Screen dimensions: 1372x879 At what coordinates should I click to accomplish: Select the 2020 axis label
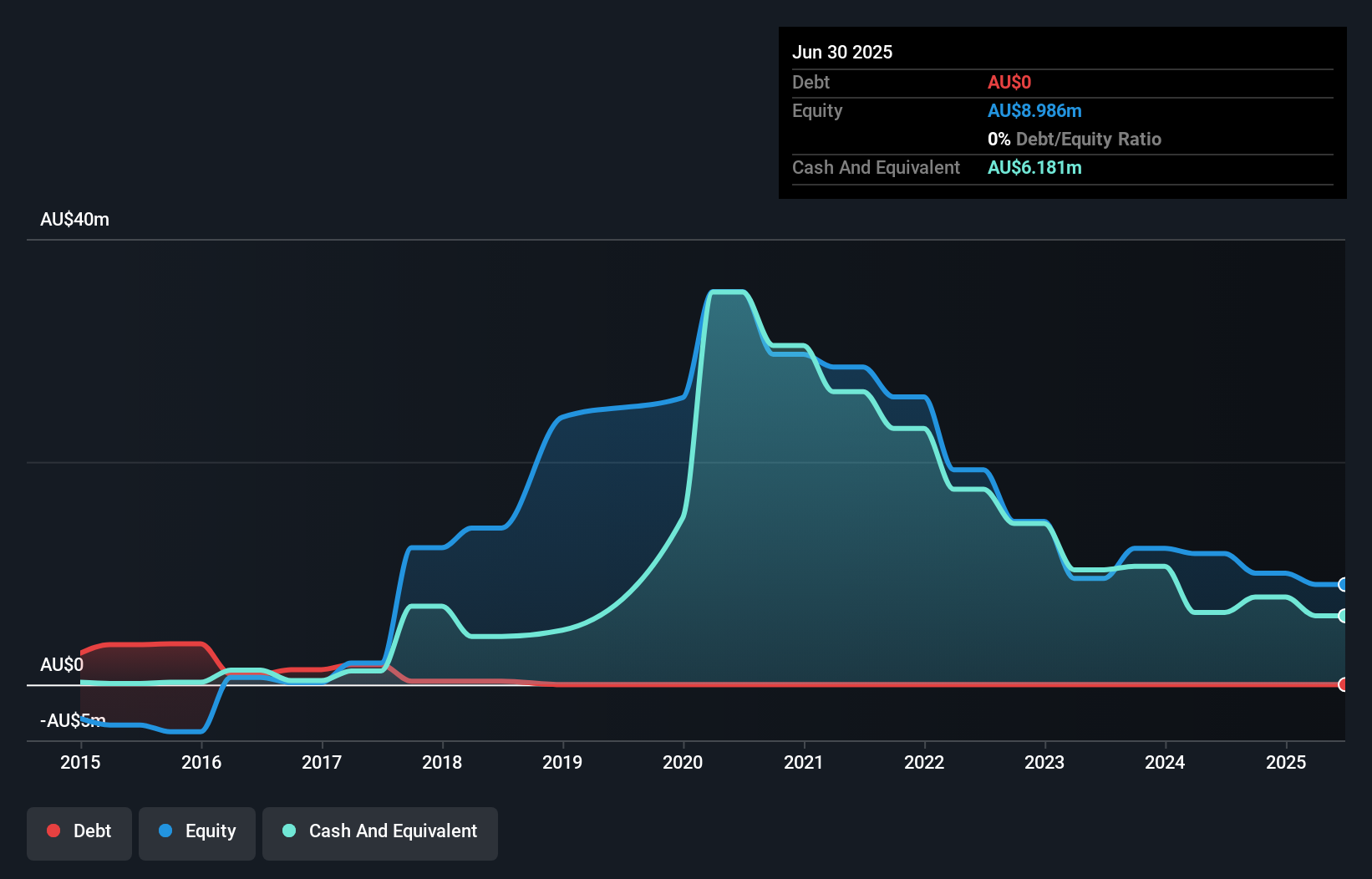pos(682,762)
